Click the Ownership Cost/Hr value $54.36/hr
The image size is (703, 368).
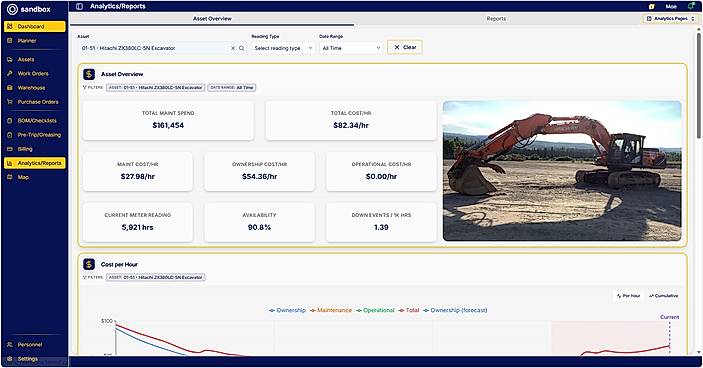pos(259,177)
